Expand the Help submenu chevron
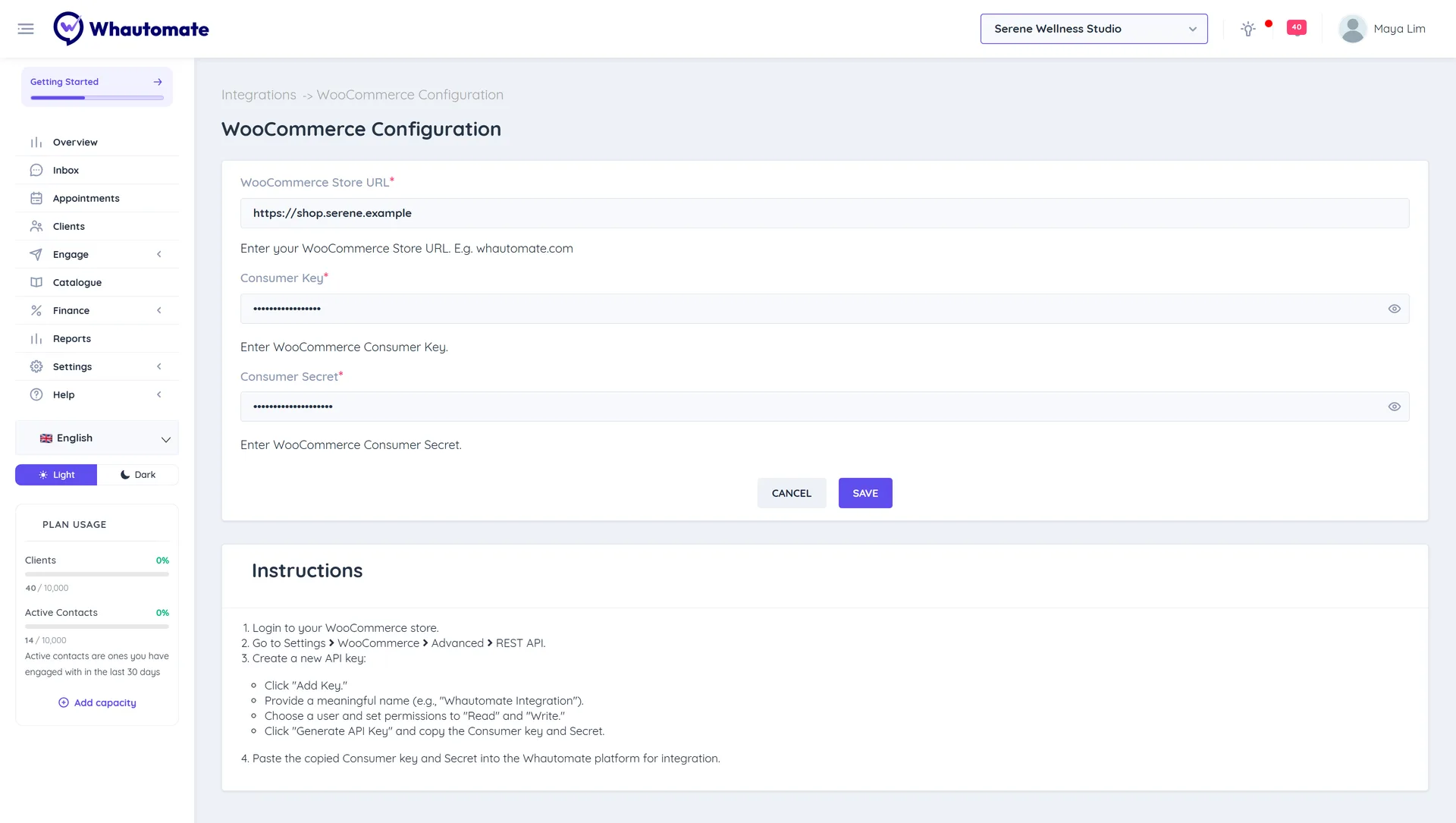Image resolution: width=1456 pixels, height=823 pixels. pos(159,395)
